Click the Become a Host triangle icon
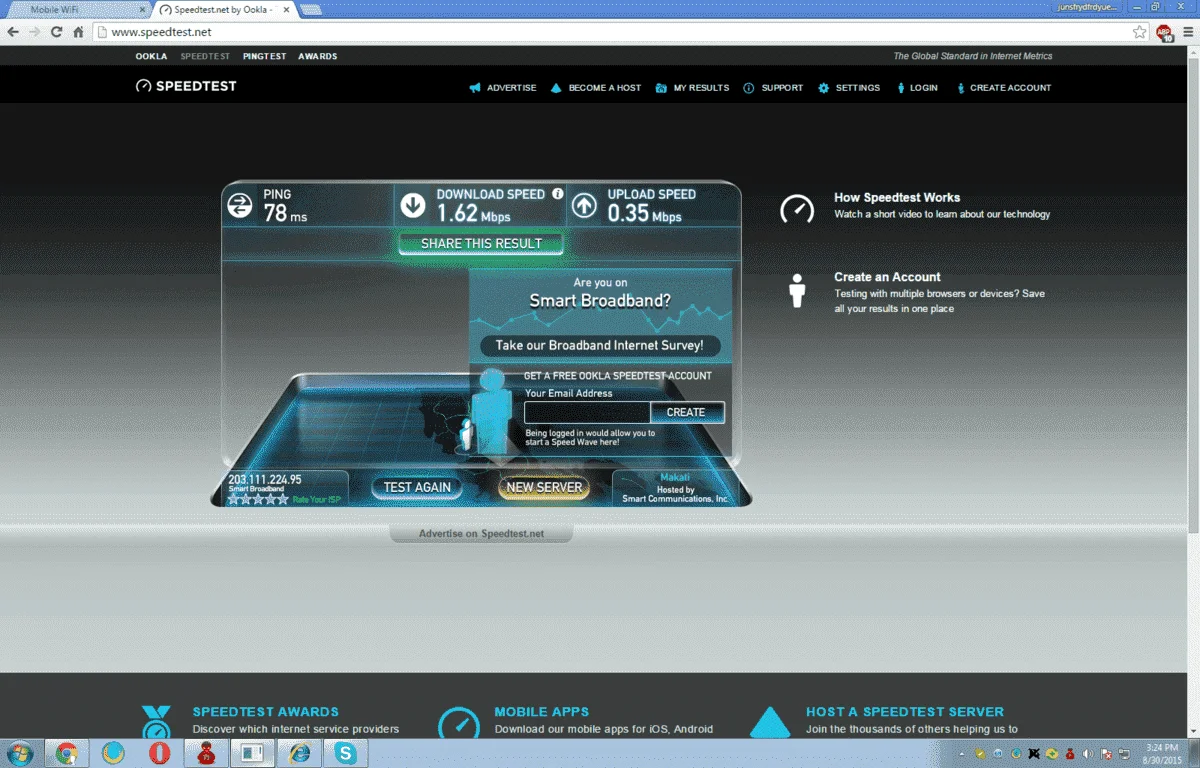This screenshot has width=1200, height=768. tap(557, 88)
